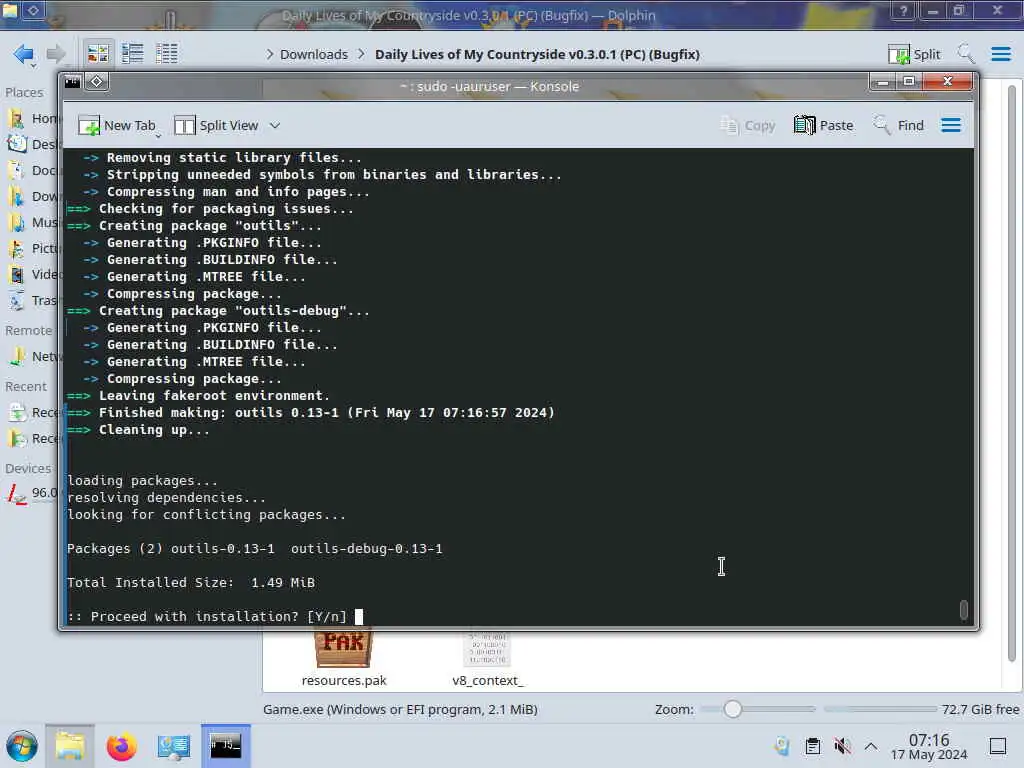Screen dimensions: 1024x768
Task: Click the Dolphin file manager taskbar icon
Action: 69,746
